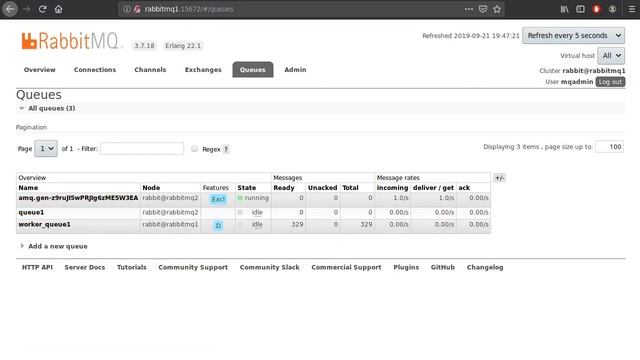This screenshot has width=640, height=360.
Task: Click the green running state indicator
Action: [240, 198]
